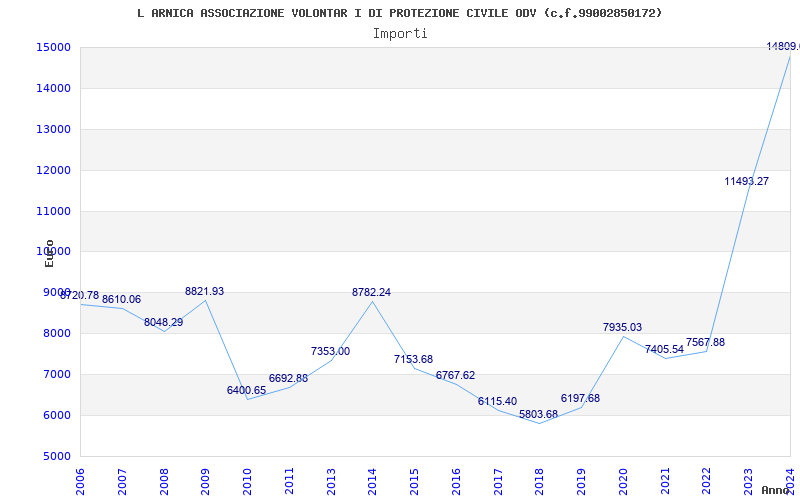Click the y-axis value 14000
800x500 pixels.
(53, 88)
